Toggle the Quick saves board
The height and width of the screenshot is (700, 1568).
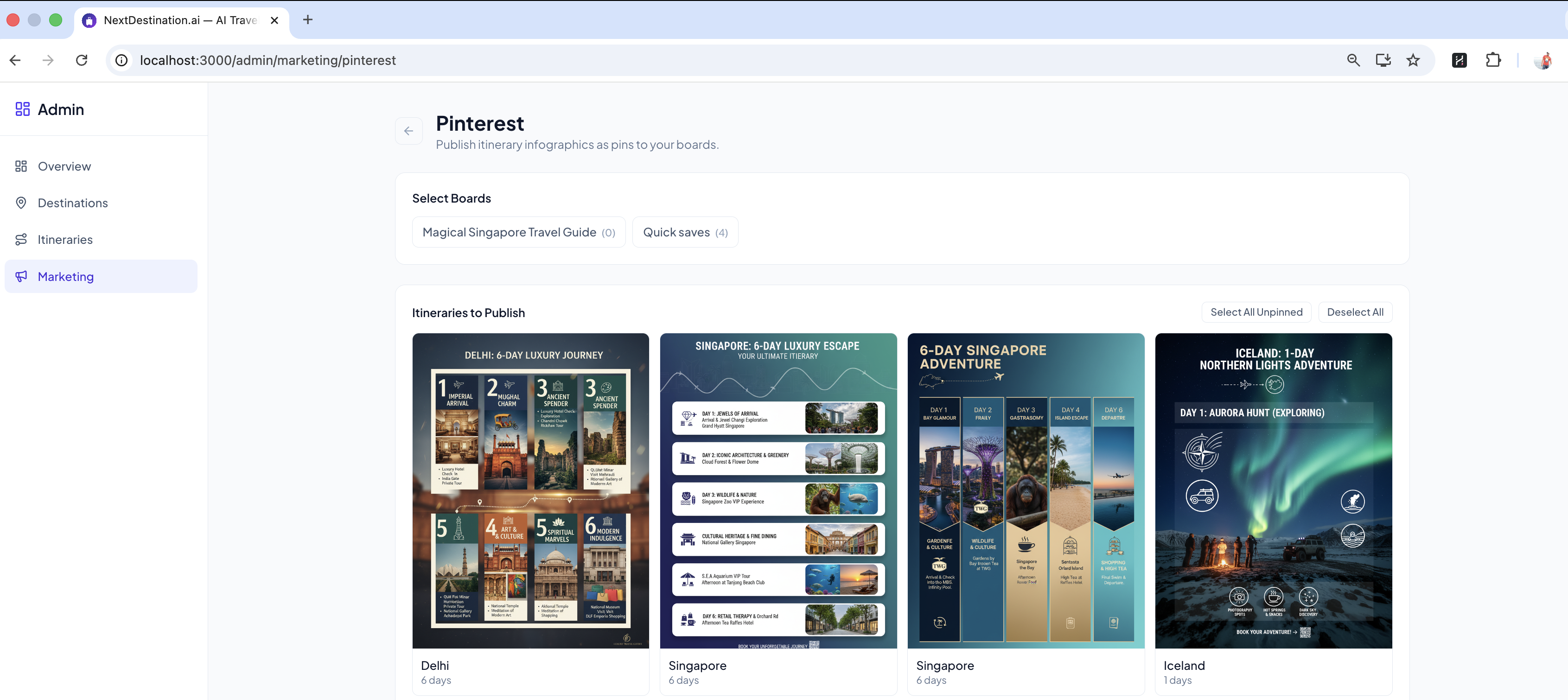(x=685, y=232)
